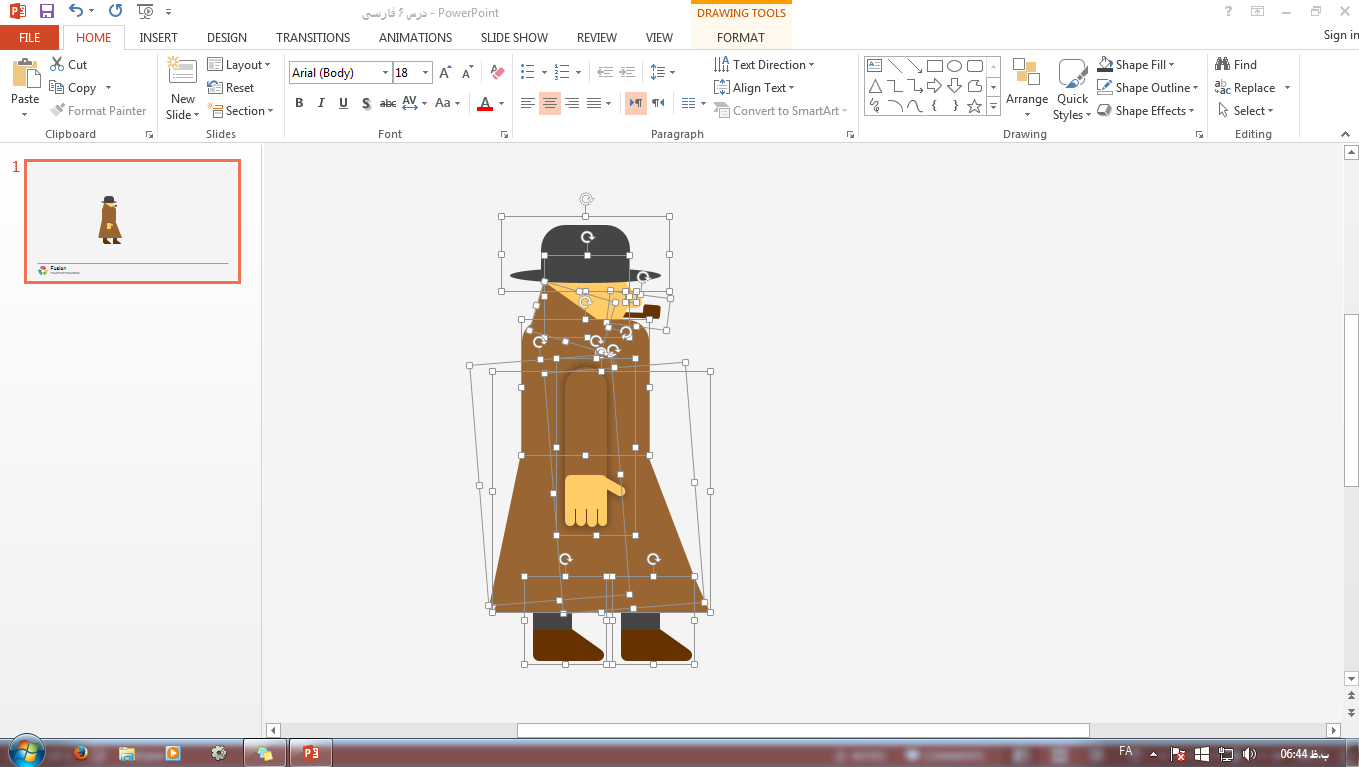Click the vertical scrollbar thumb
This screenshot has width=1359, height=767.
[1351, 398]
